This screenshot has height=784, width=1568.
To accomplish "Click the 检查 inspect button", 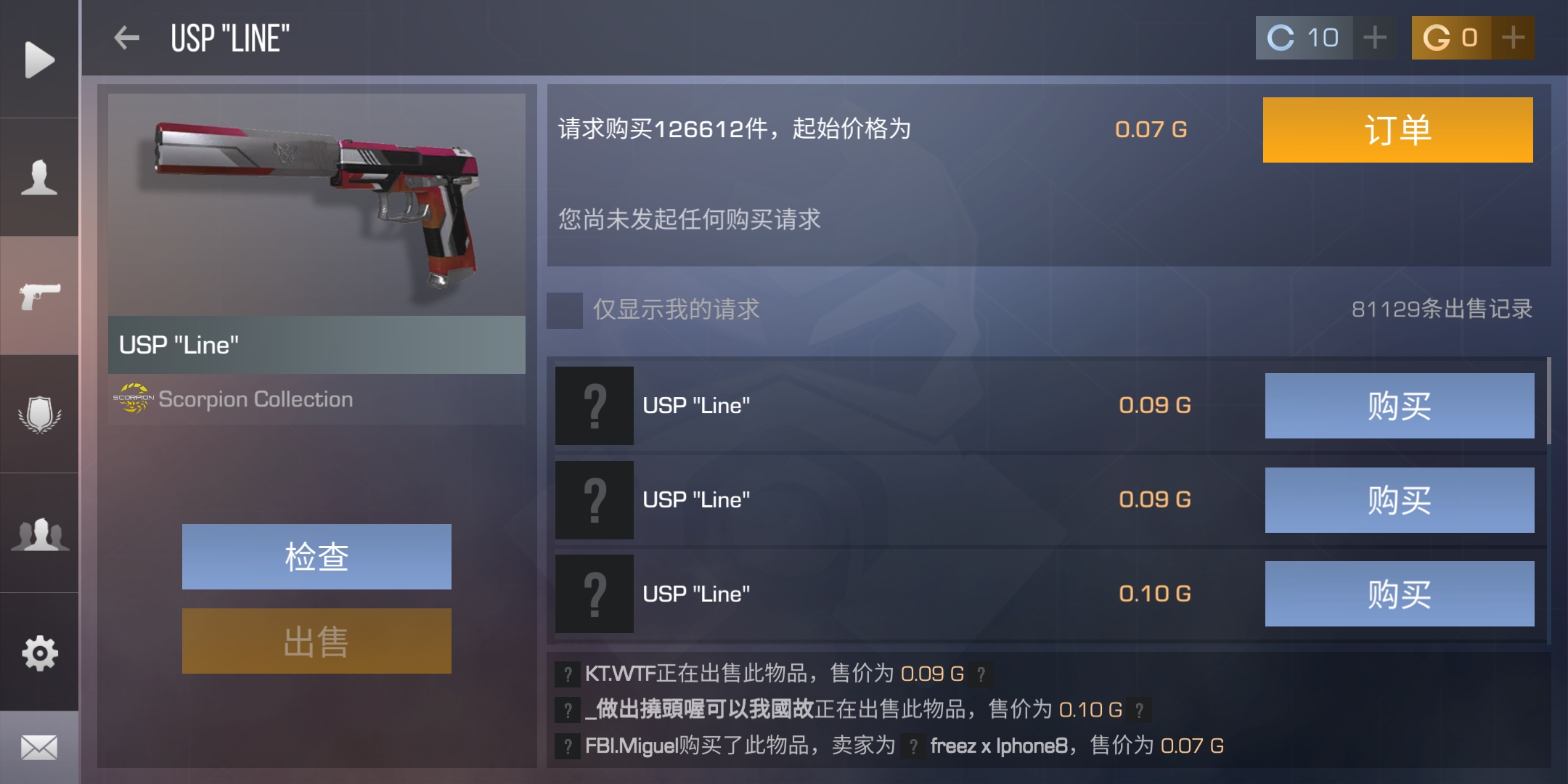I will [317, 557].
